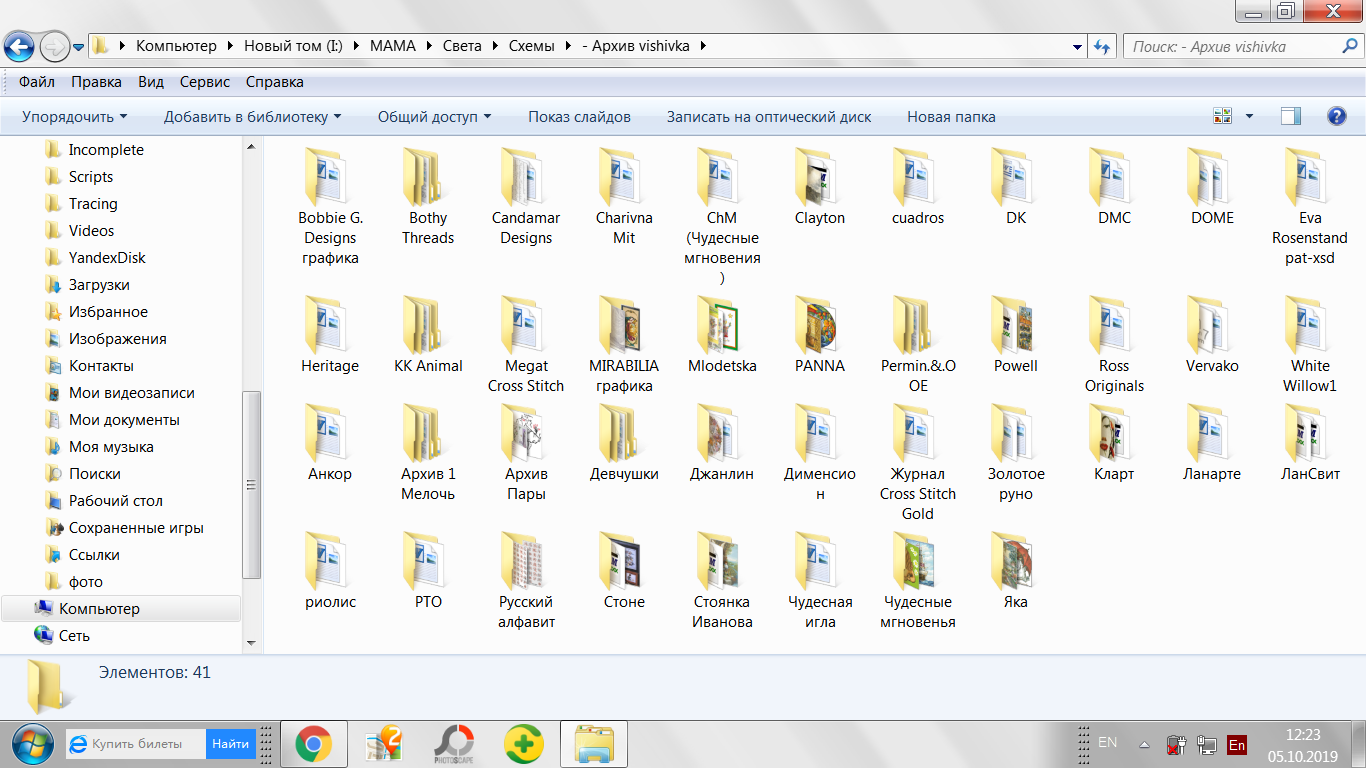Open the Charivna Mit folder
The height and width of the screenshot is (768, 1366).
[x=624, y=198]
